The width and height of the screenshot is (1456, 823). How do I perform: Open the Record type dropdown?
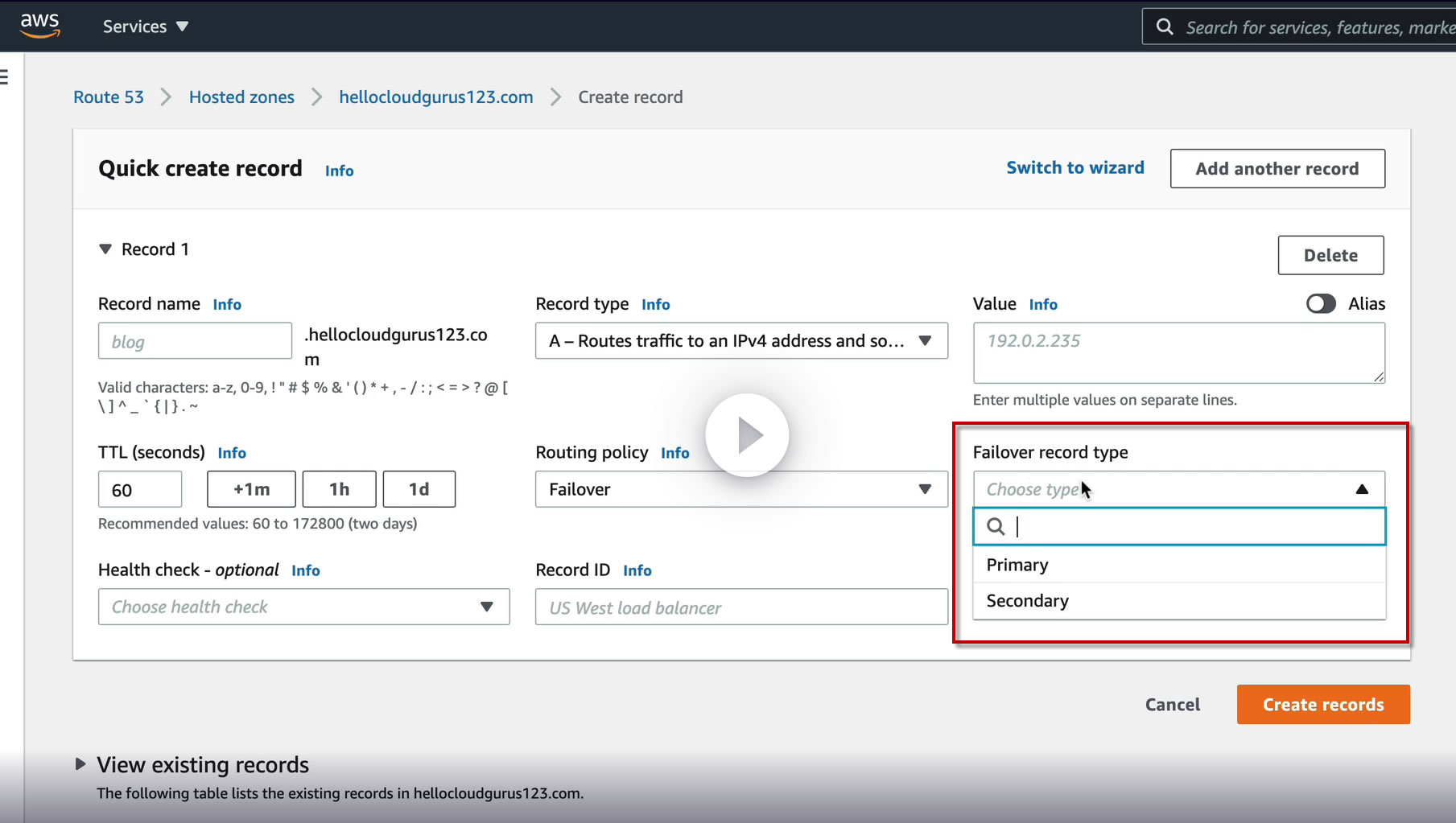tap(741, 341)
